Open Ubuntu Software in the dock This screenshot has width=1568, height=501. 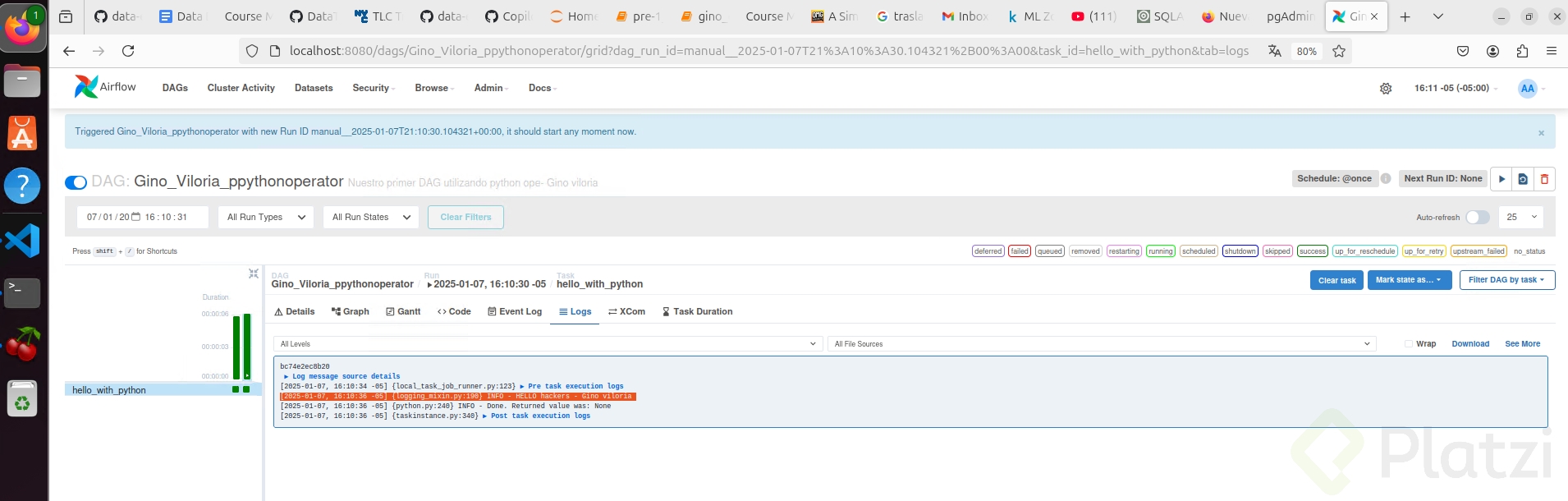(23, 133)
